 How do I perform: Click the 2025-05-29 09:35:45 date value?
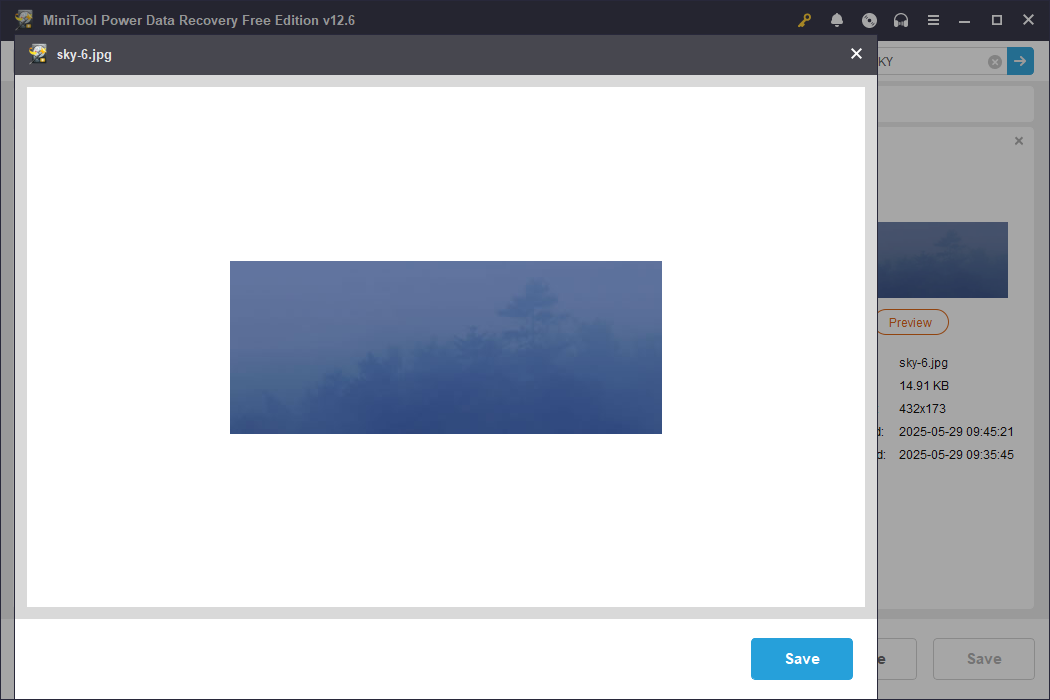click(956, 454)
